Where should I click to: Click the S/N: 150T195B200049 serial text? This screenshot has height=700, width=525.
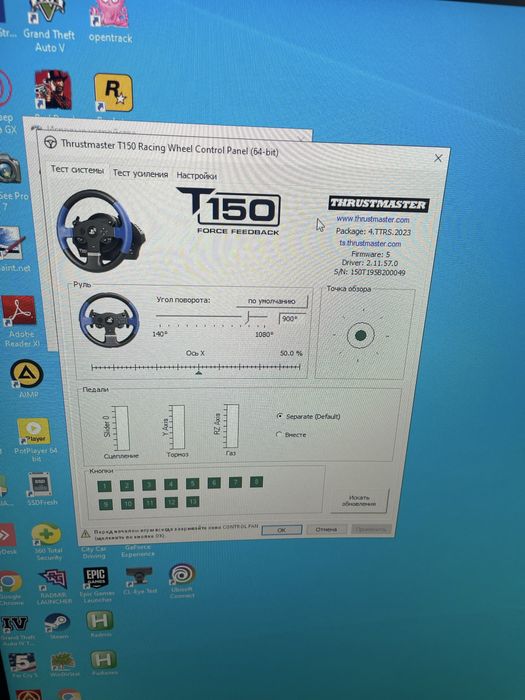369,272
